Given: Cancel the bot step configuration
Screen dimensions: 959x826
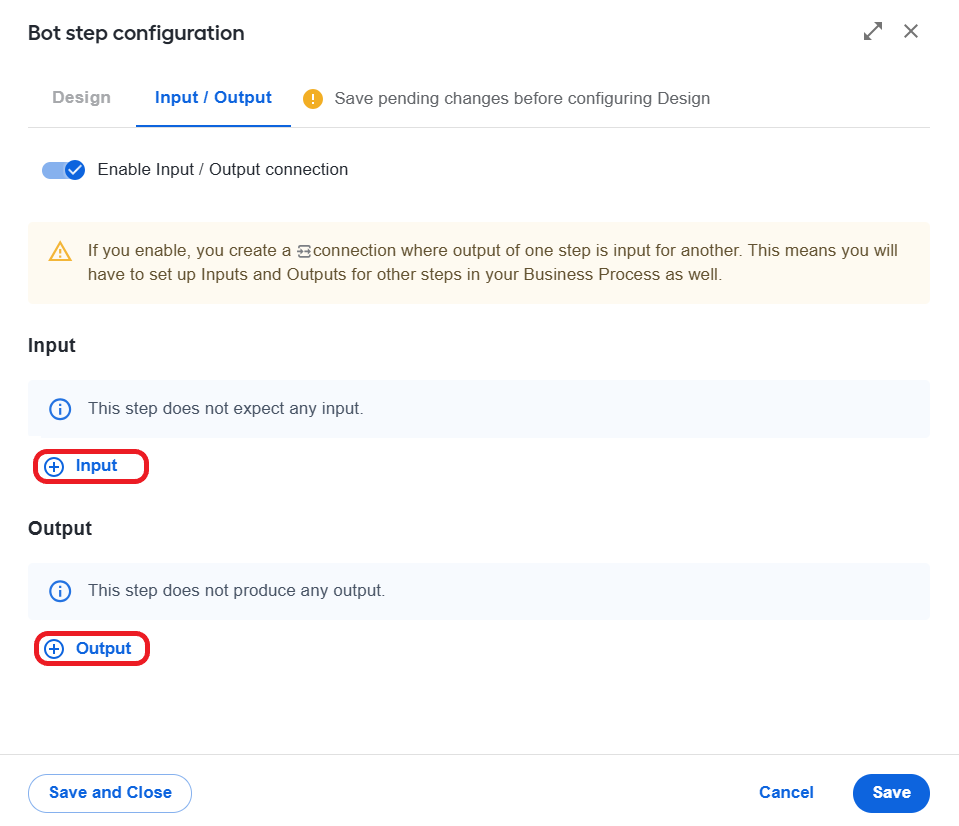Looking at the screenshot, I should [786, 793].
